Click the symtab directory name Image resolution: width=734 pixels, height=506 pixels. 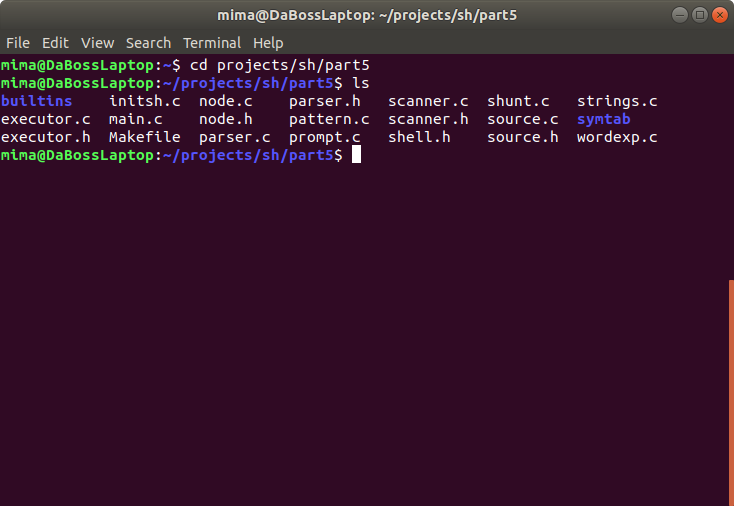point(603,119)
